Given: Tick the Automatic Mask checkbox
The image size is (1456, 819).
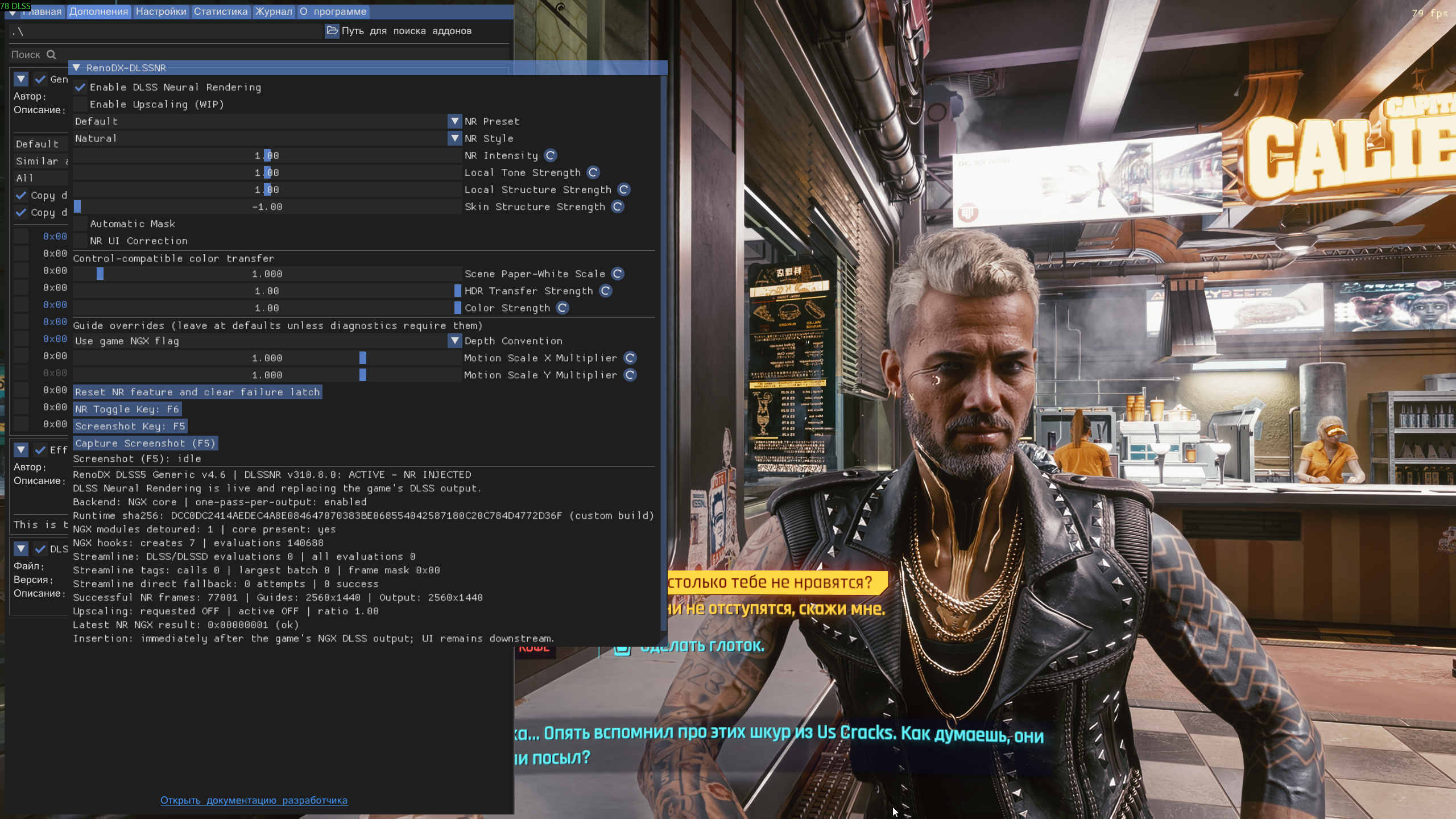Looking at the screenshot, I should 80,224.
